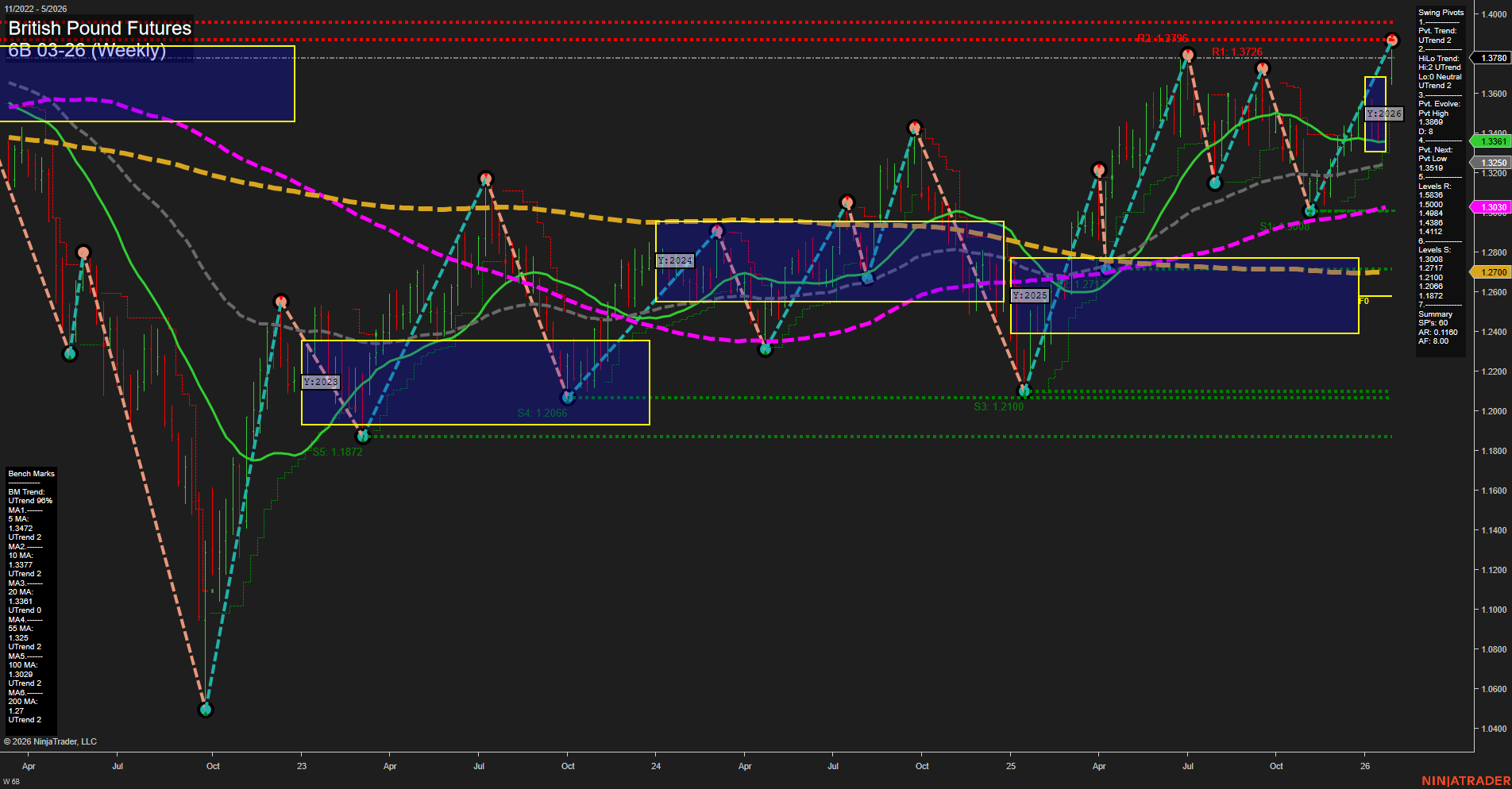Click the Y:2024 region label
This screenshot has height=789, width=1512.
pyautogui.click(x=674, y=260)
